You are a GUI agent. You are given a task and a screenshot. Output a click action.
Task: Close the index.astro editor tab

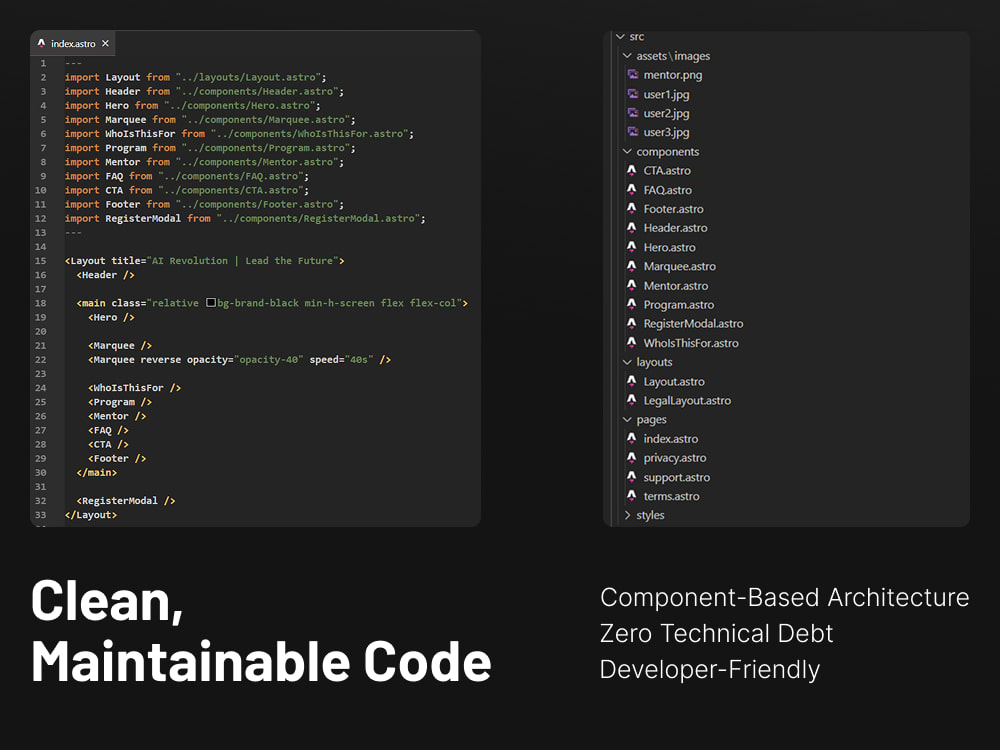tap(105, 43)
